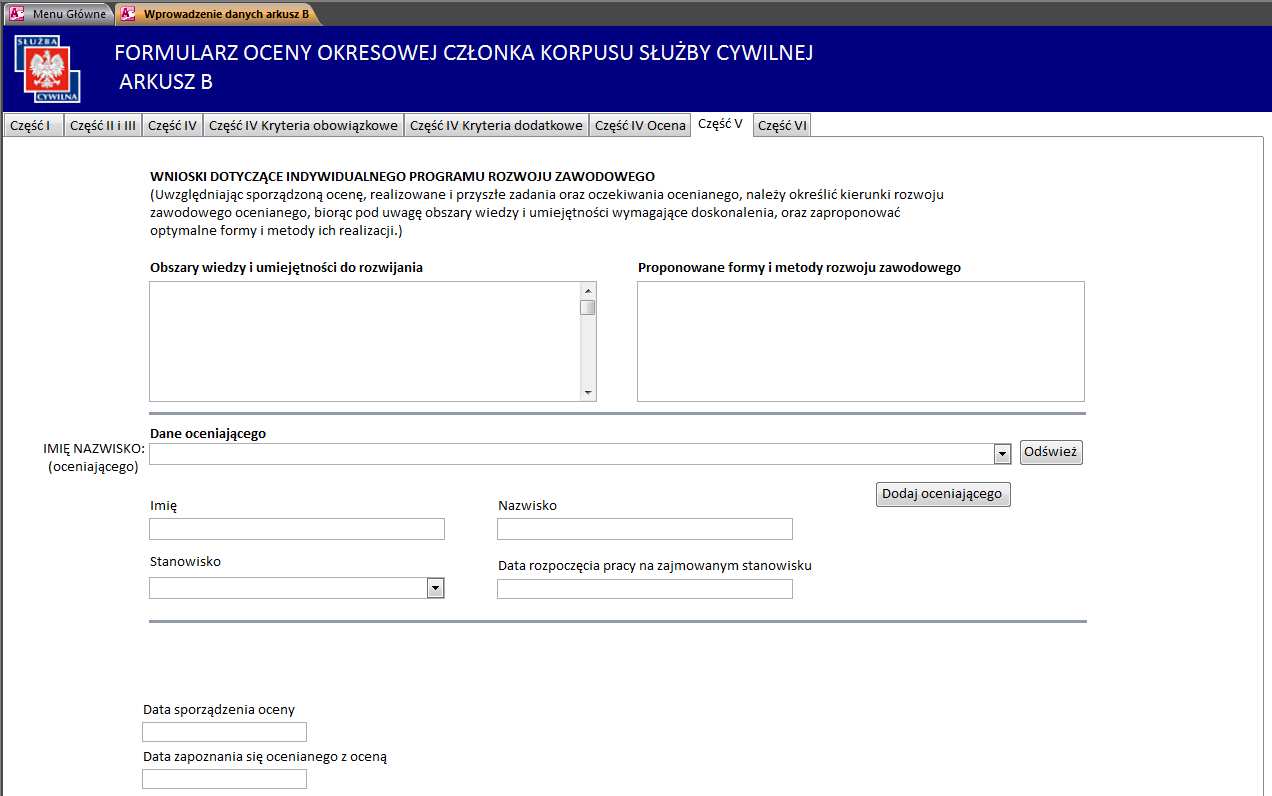This screenshot has width=1272, height=796.
Task: Click the Data rozpoczęcia pracy input field
Action: (645, 589)
